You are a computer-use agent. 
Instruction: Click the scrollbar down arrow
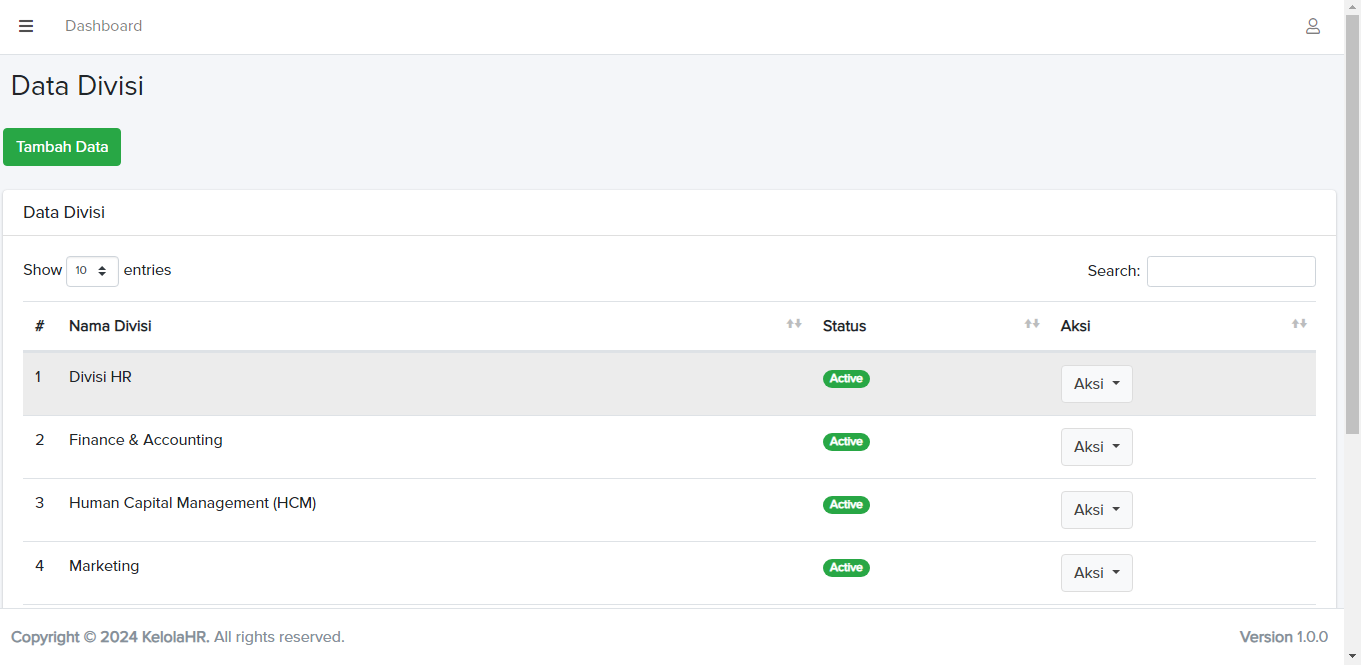point(1352,657)
